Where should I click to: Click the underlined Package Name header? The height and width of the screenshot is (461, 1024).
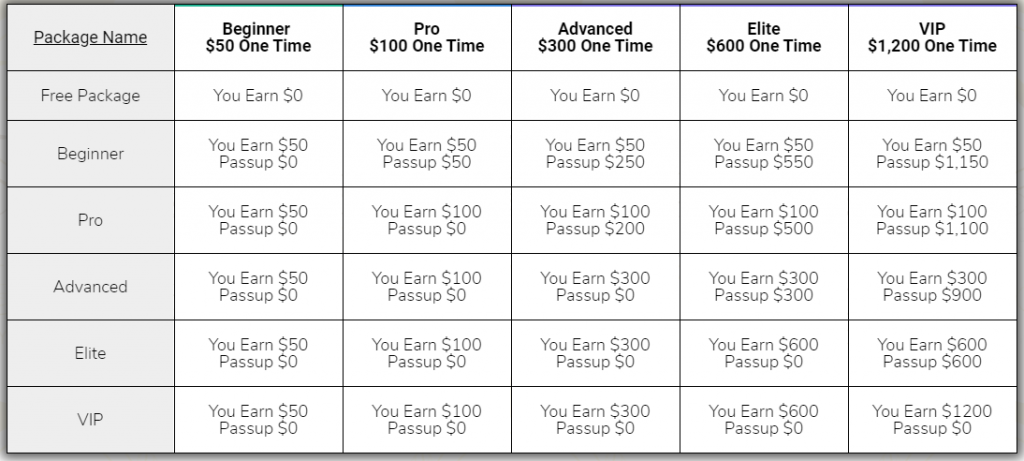coord(90,38)
